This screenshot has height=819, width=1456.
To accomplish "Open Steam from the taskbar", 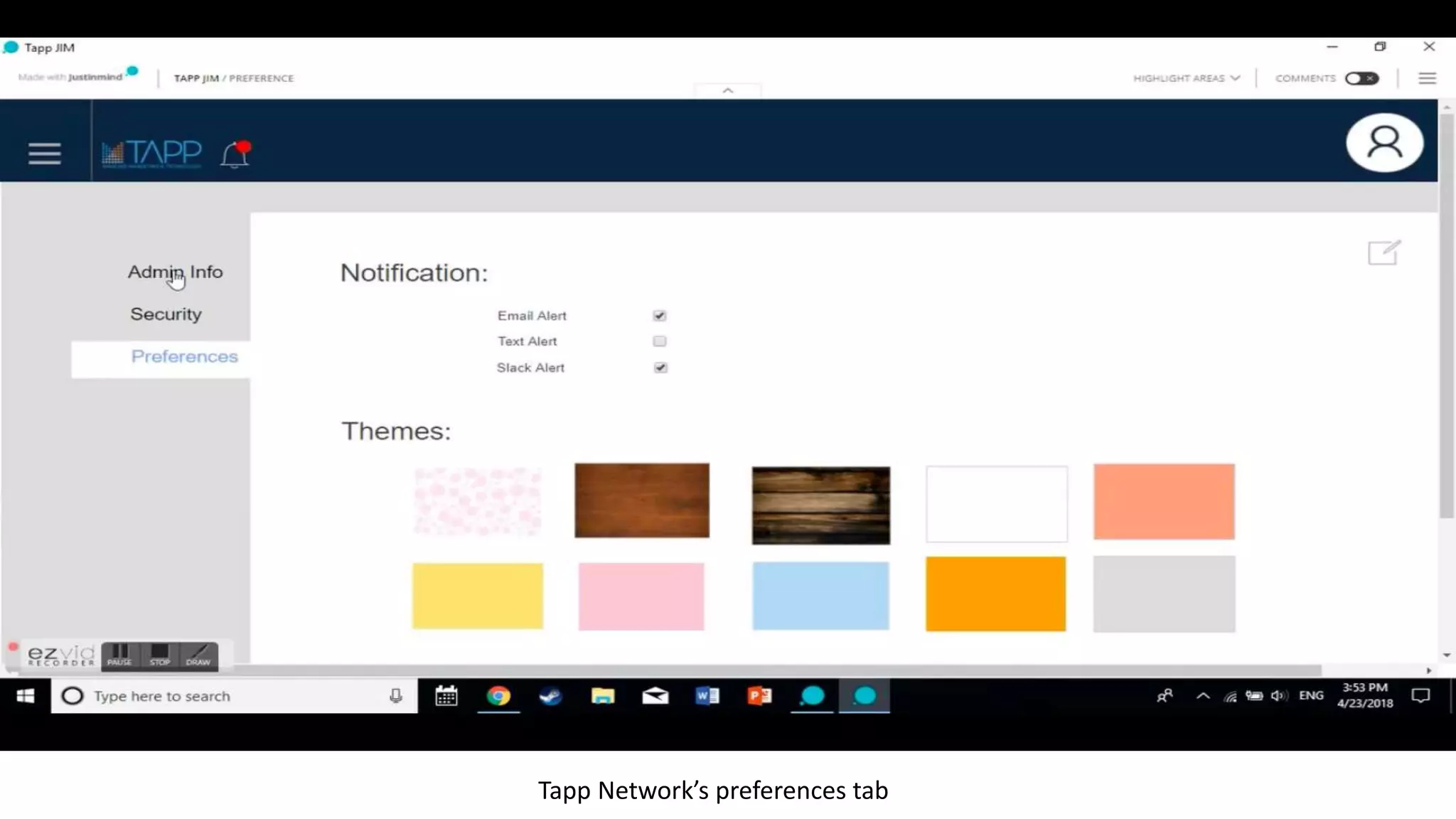I will (551, 696).
